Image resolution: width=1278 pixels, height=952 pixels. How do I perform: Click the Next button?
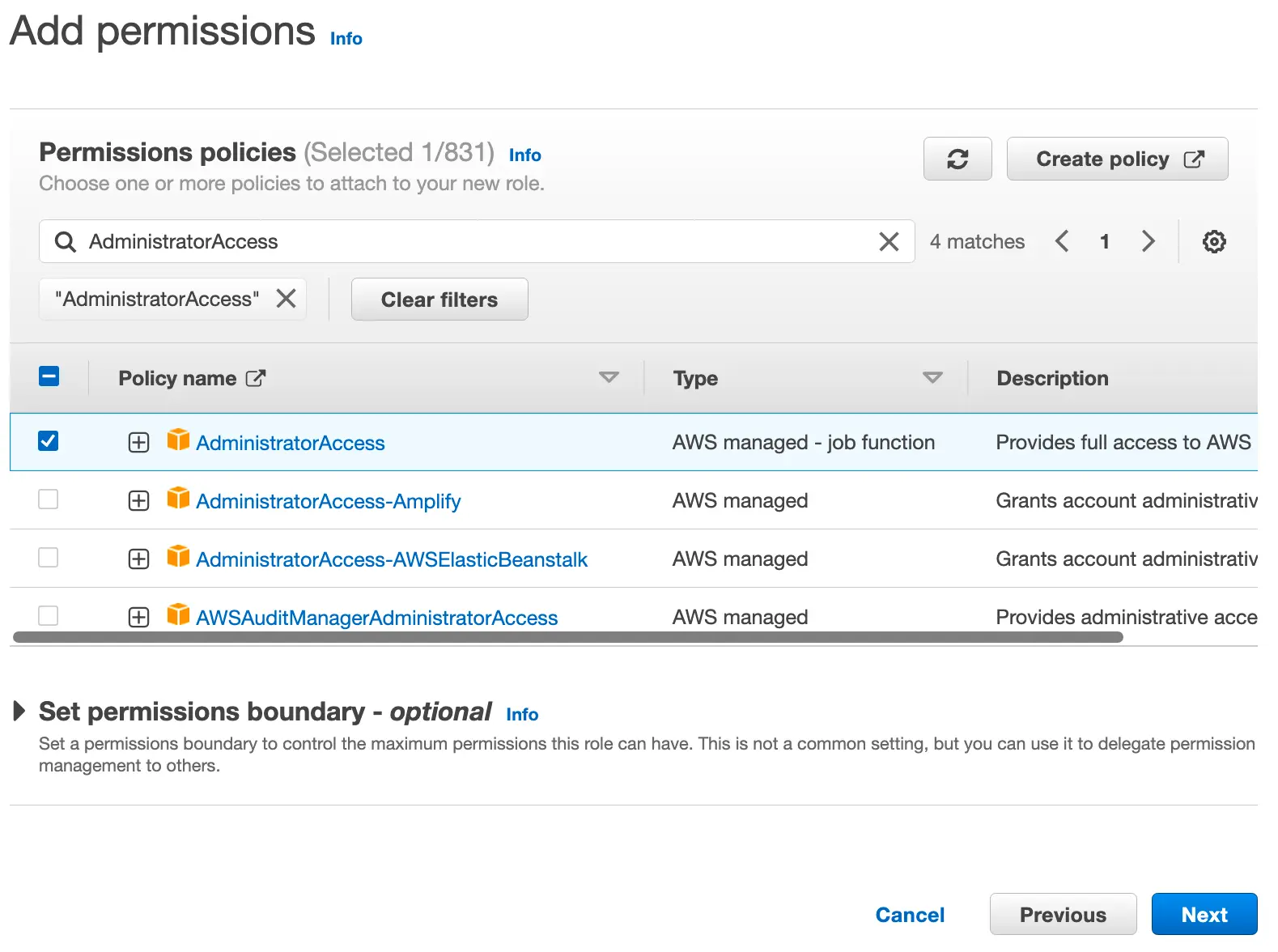pyautogui.click(x=1204, y=914)
